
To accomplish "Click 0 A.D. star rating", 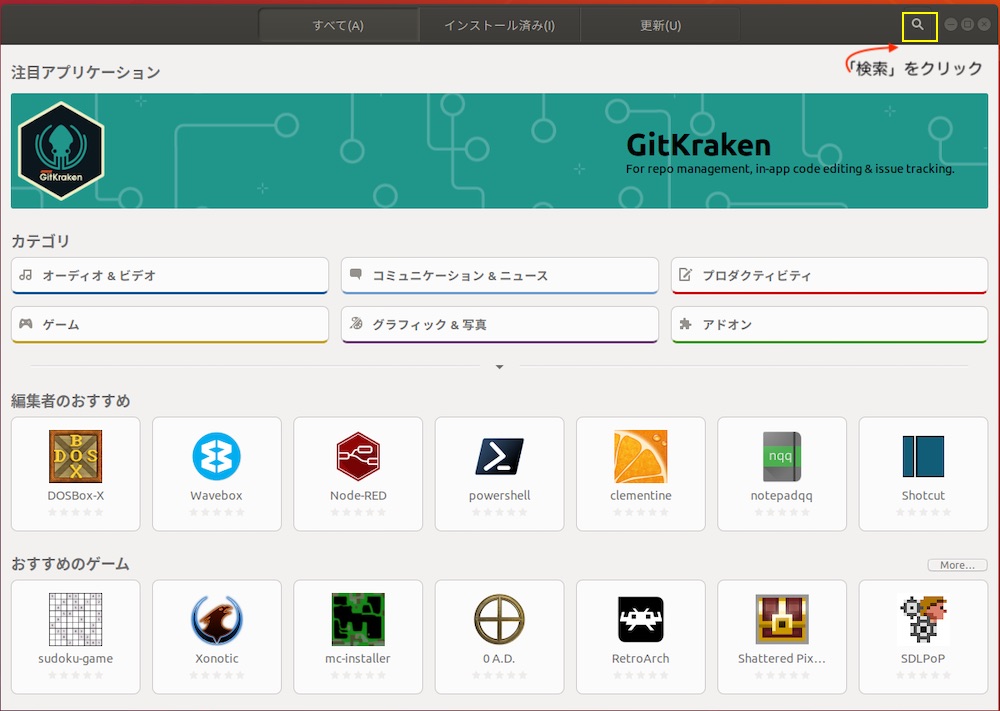I will click(x=499, y=675).
